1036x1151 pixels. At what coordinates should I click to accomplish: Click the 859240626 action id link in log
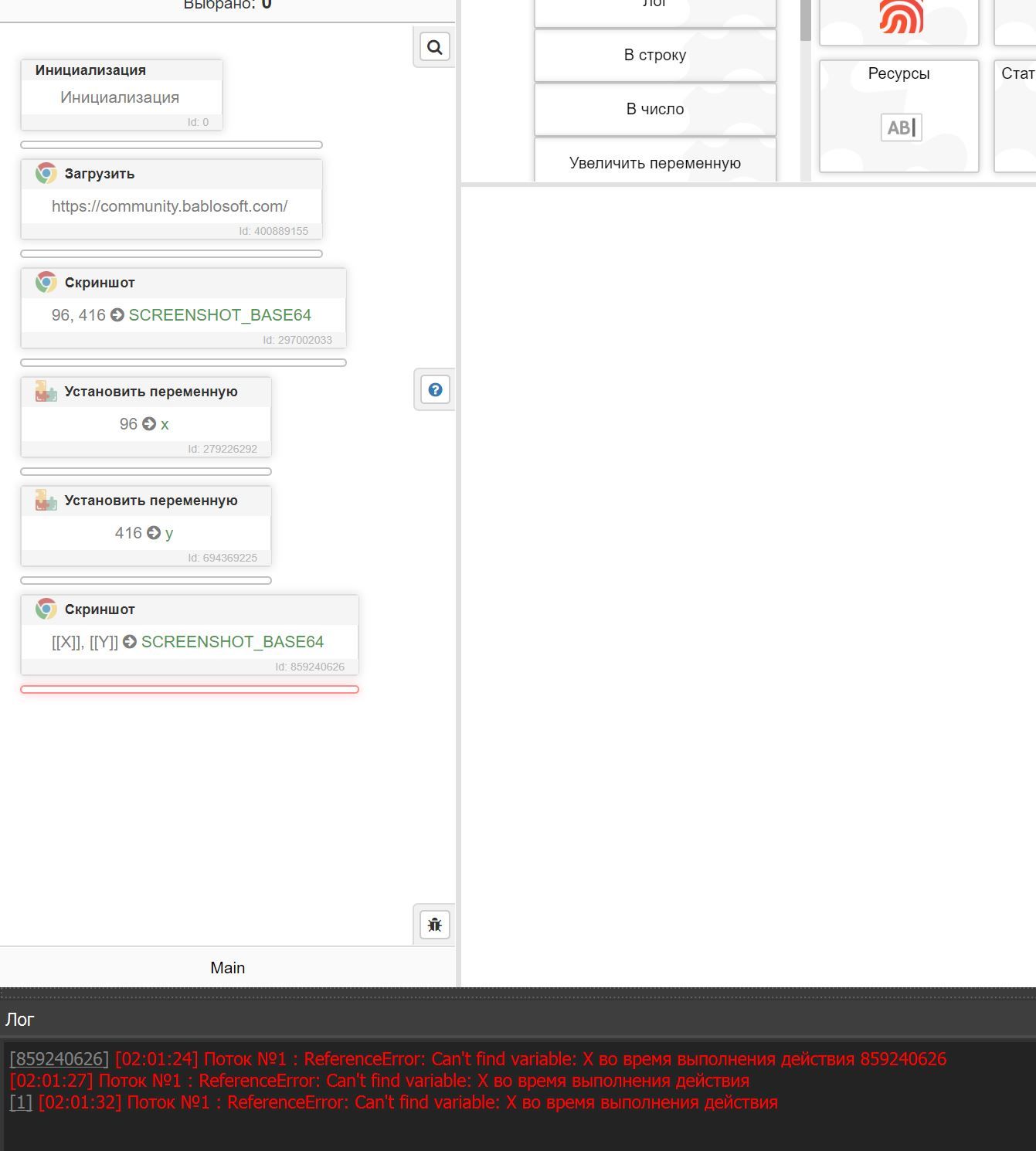[x=59, y=1059]
